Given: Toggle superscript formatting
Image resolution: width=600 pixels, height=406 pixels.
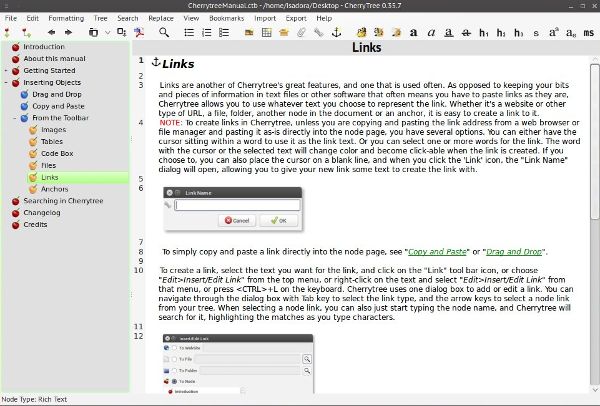Looking at the screenshot, I should coord(553,33).
